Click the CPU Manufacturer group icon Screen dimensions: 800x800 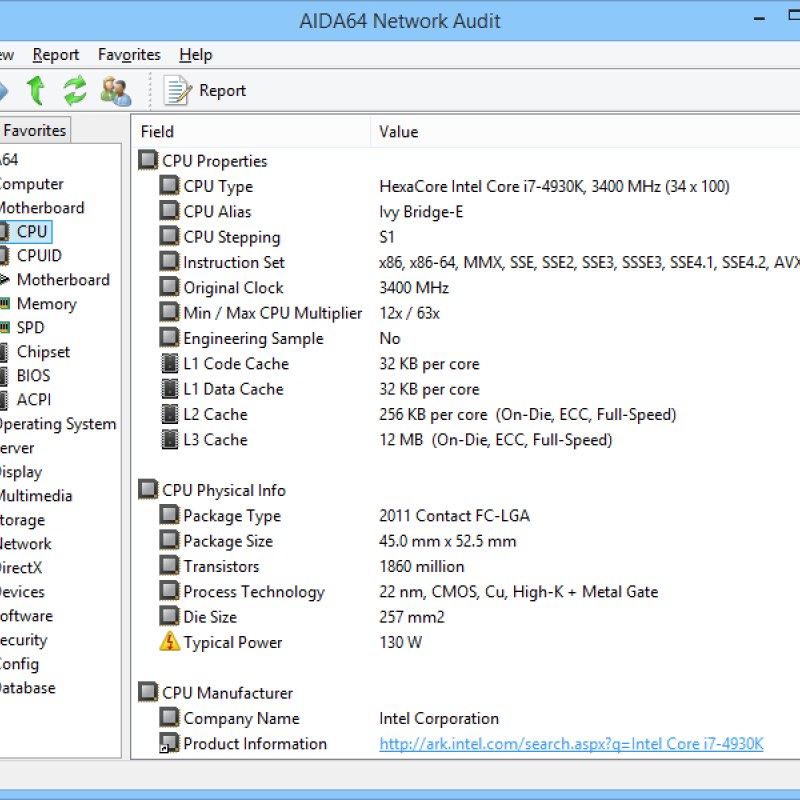point(148,693)
